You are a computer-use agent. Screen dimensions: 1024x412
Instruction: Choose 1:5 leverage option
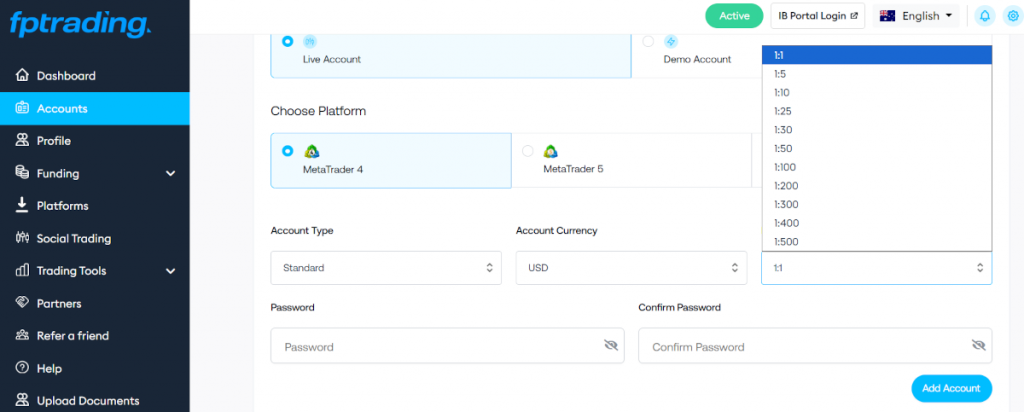click(x=876, y=74)
